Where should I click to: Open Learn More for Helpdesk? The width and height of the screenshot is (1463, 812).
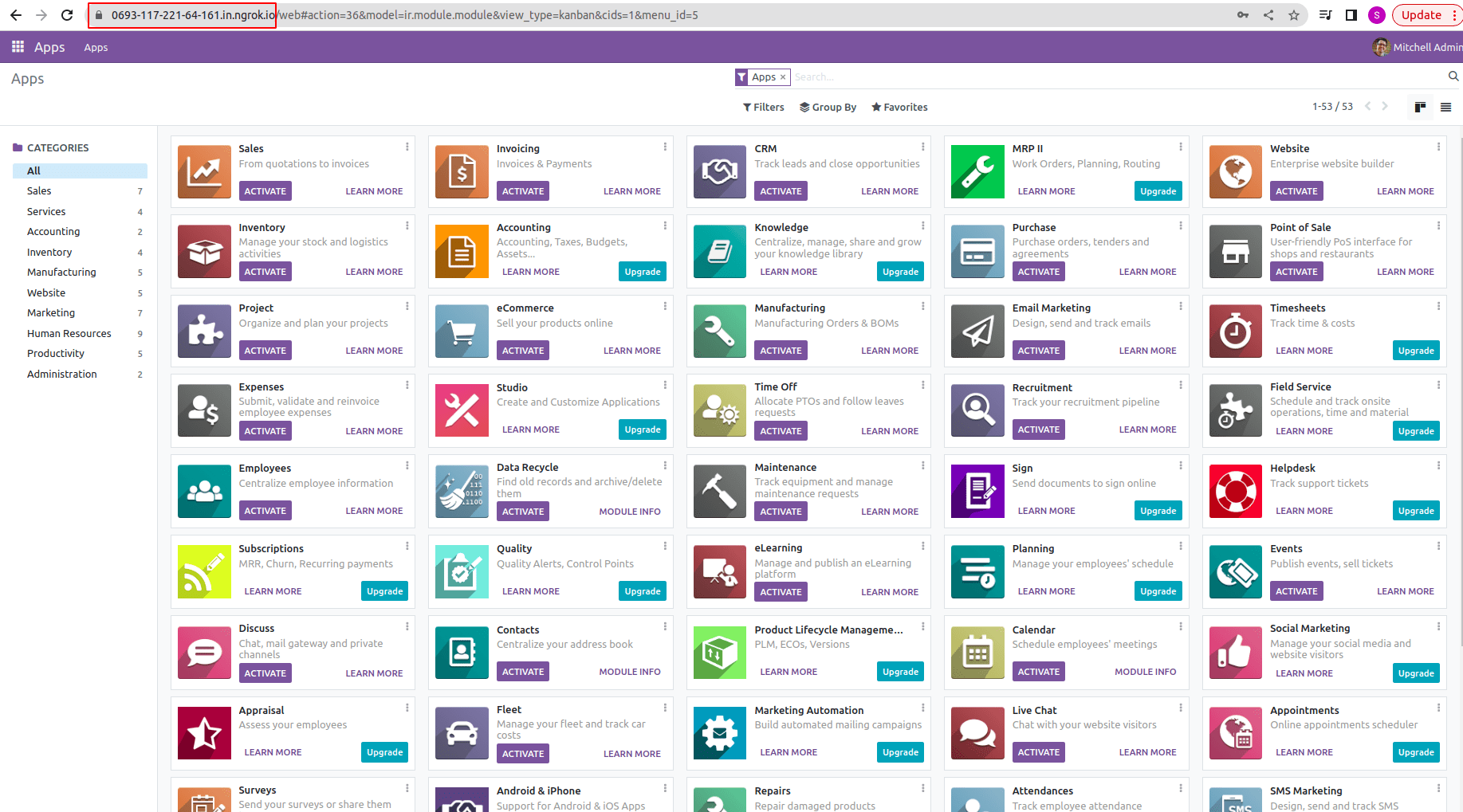click(x=1304, y=511)
